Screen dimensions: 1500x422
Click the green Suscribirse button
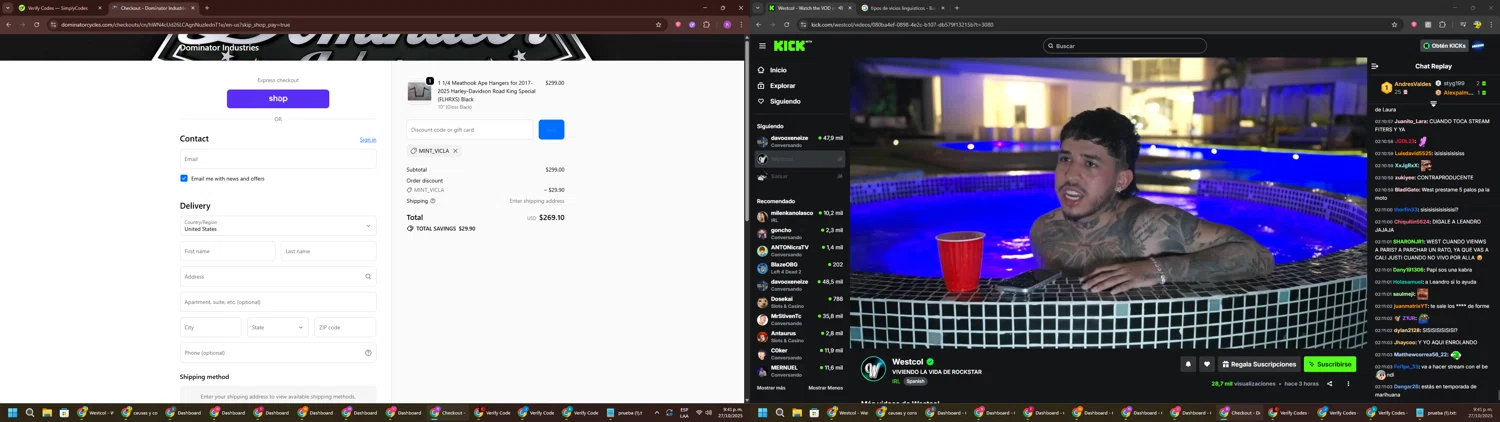[1330, 365]
